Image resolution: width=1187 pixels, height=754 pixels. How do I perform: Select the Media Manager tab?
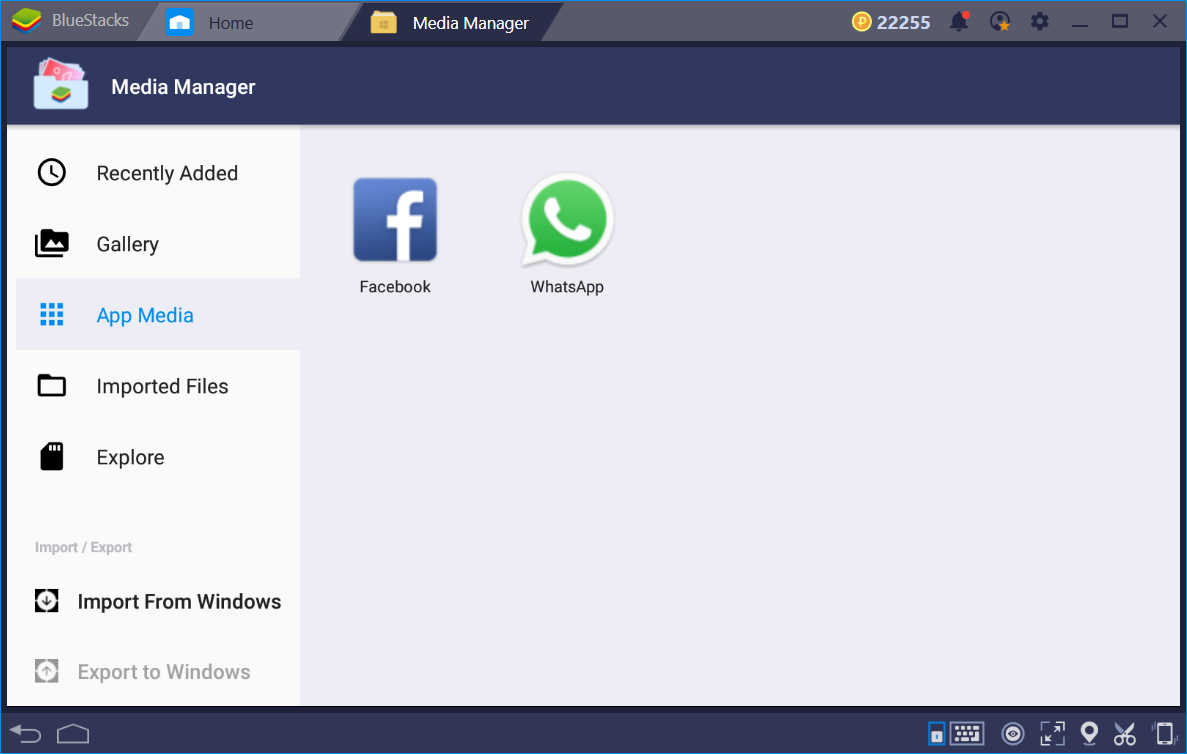click(450, 23)
